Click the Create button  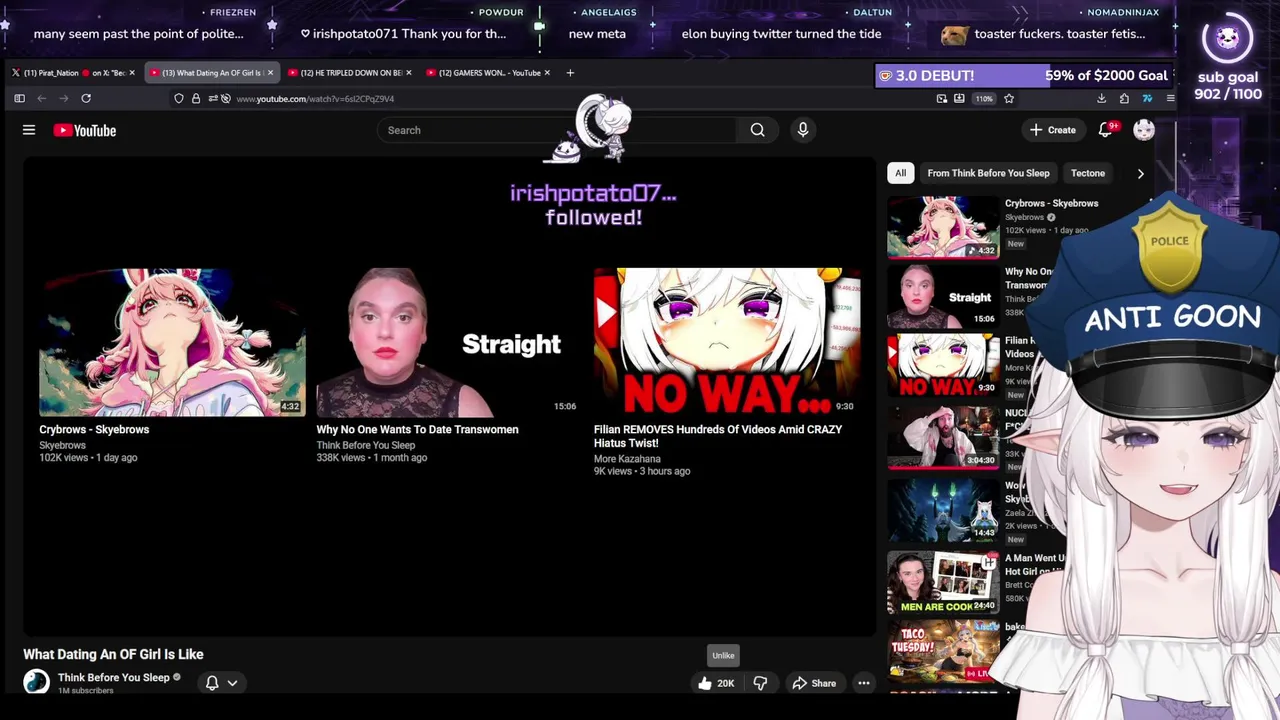[x=1053, y=130]
